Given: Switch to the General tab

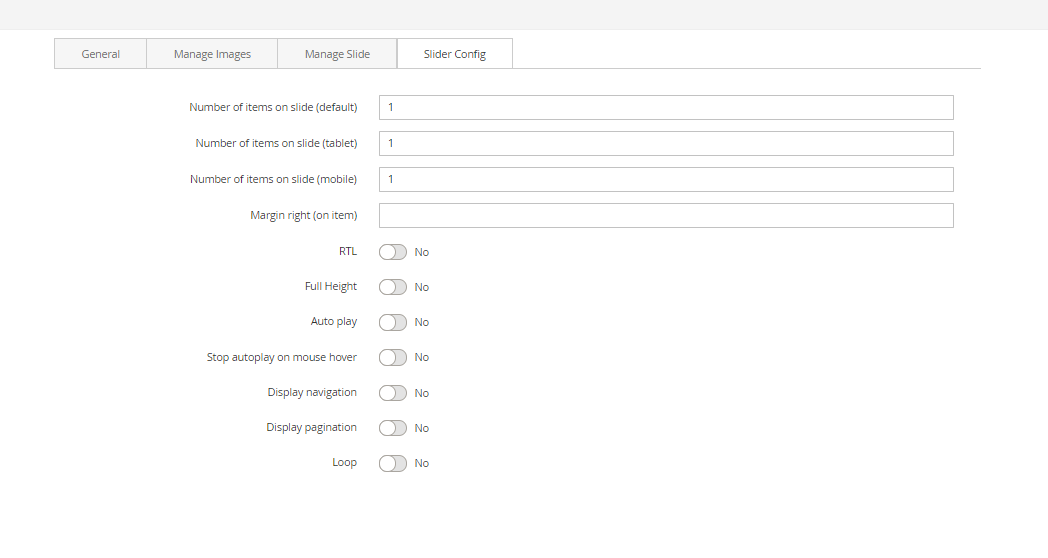Looking at the screenshot, I should tap(100, 54).
